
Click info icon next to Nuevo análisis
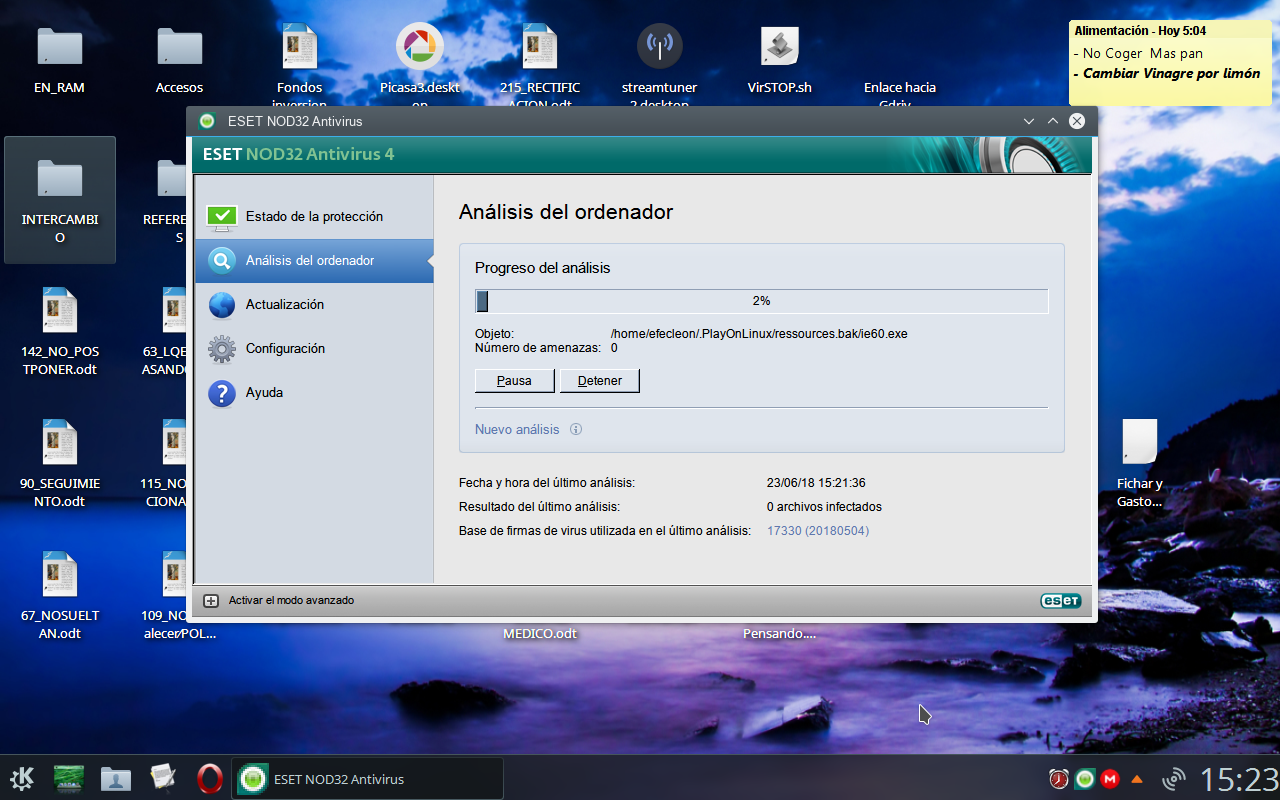[x=576, y=429]
